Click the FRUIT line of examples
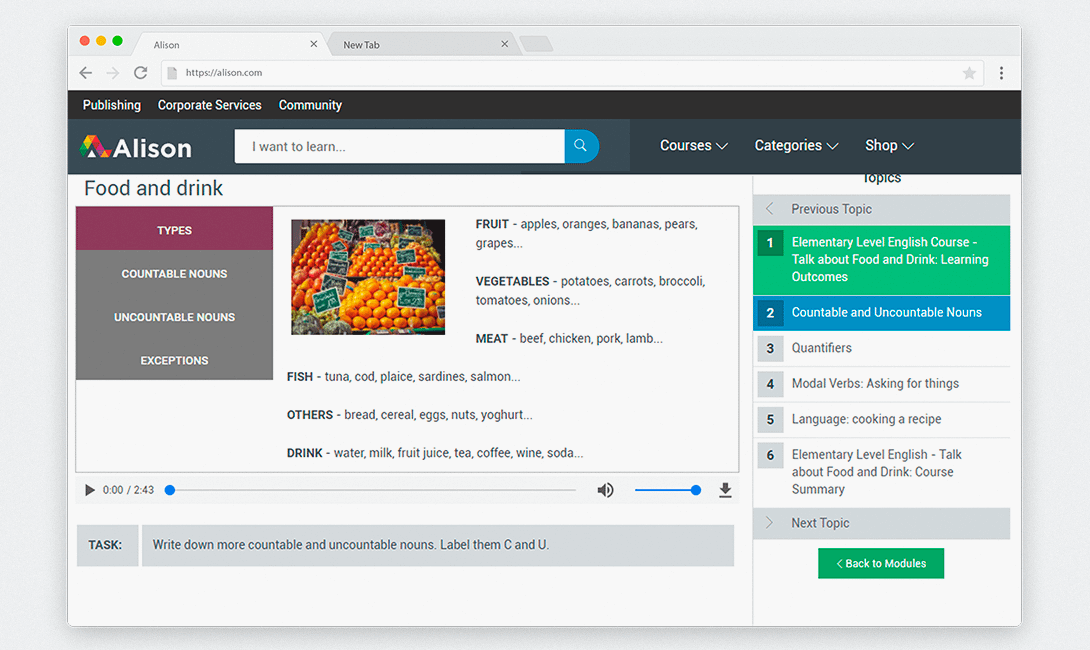This screenshot has height=650, width=1090. pyautogui.click(x=587, y=234)
